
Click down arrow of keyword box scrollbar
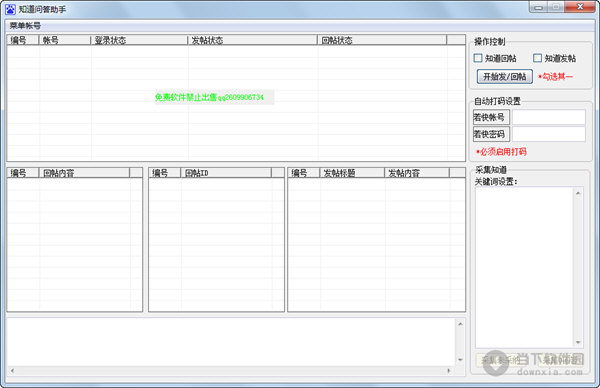(578, 342)
